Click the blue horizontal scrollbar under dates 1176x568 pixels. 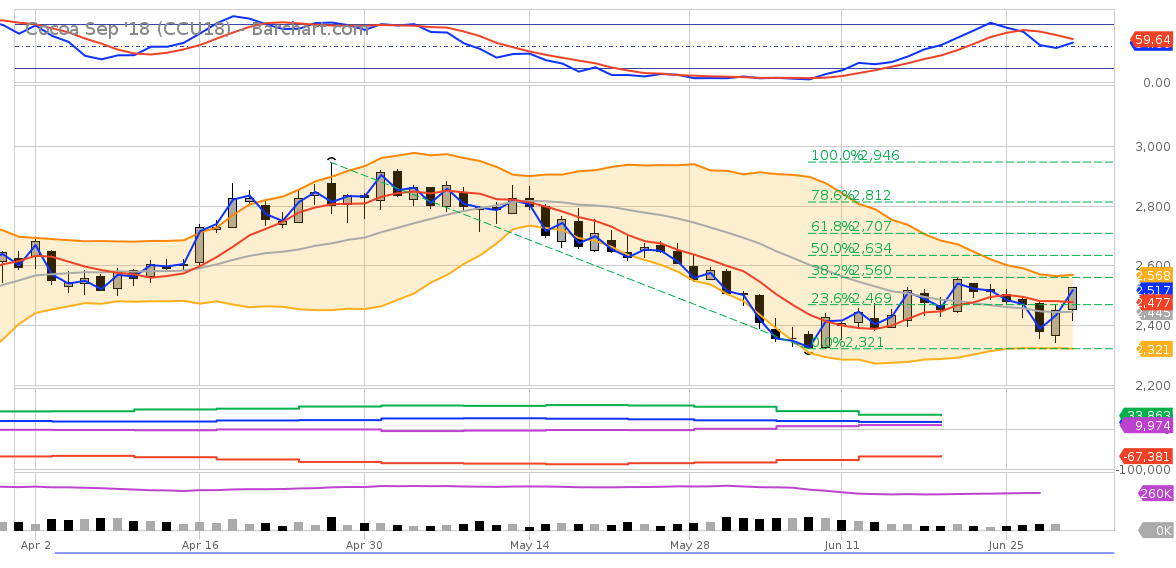click(x=584, y=554)
